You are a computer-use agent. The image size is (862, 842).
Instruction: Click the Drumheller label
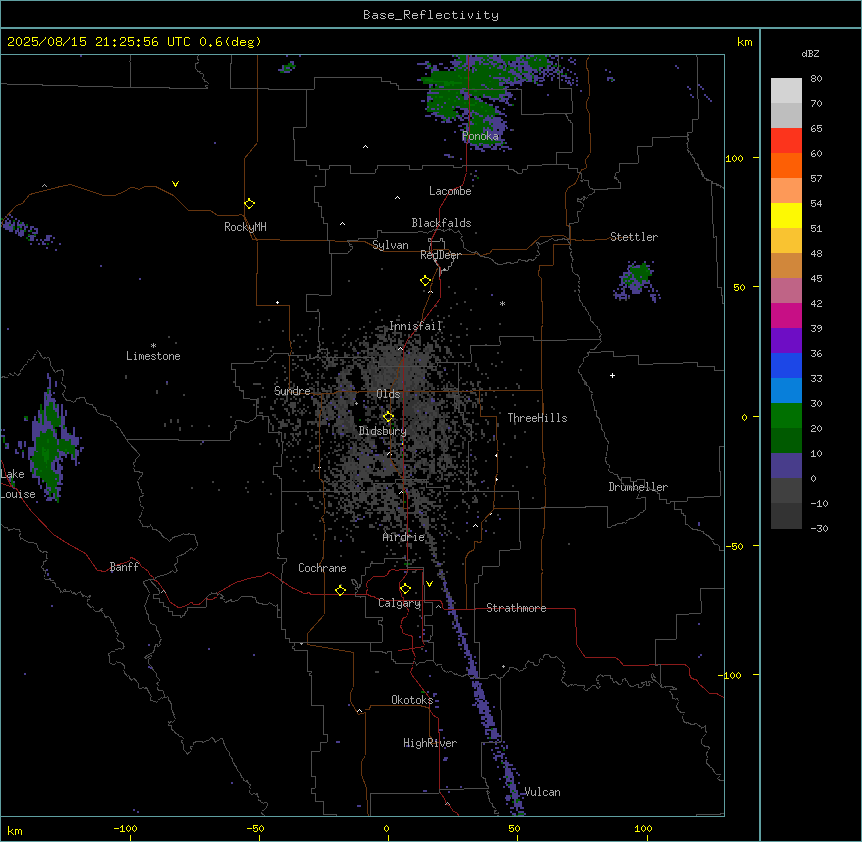(638, 487)
